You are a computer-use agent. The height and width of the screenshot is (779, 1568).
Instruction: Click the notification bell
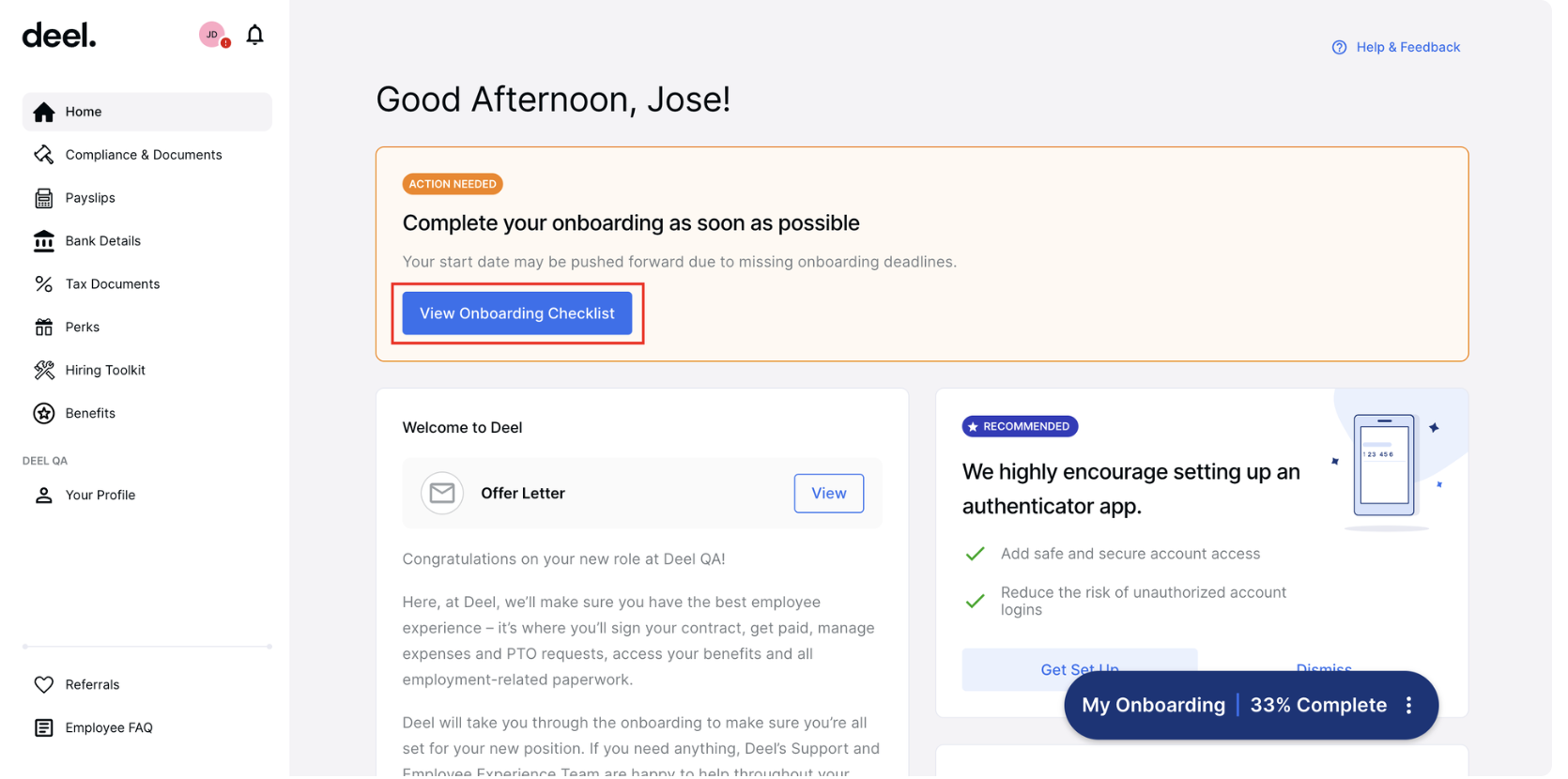[254, 35]
